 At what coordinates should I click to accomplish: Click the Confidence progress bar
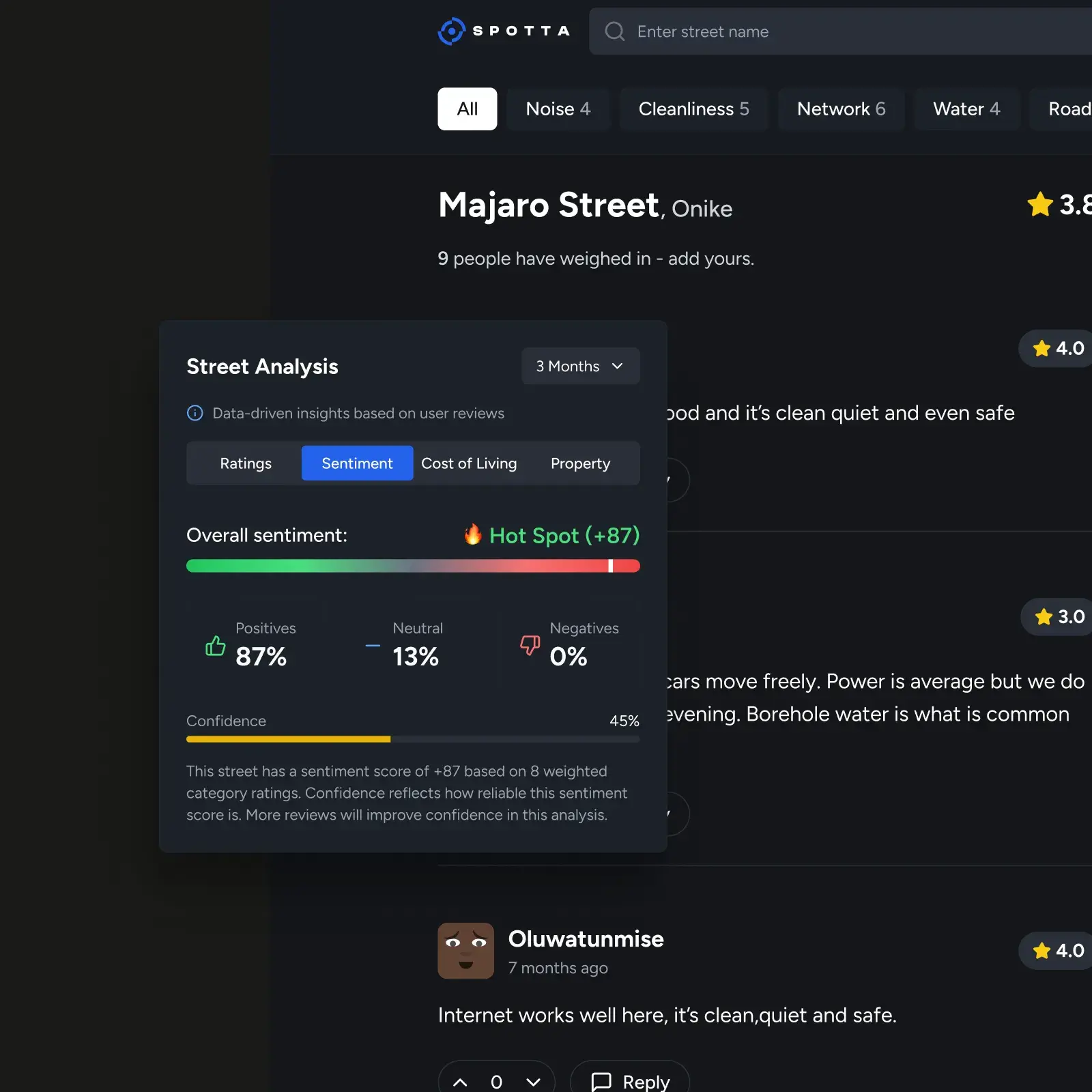click(413, 739)
